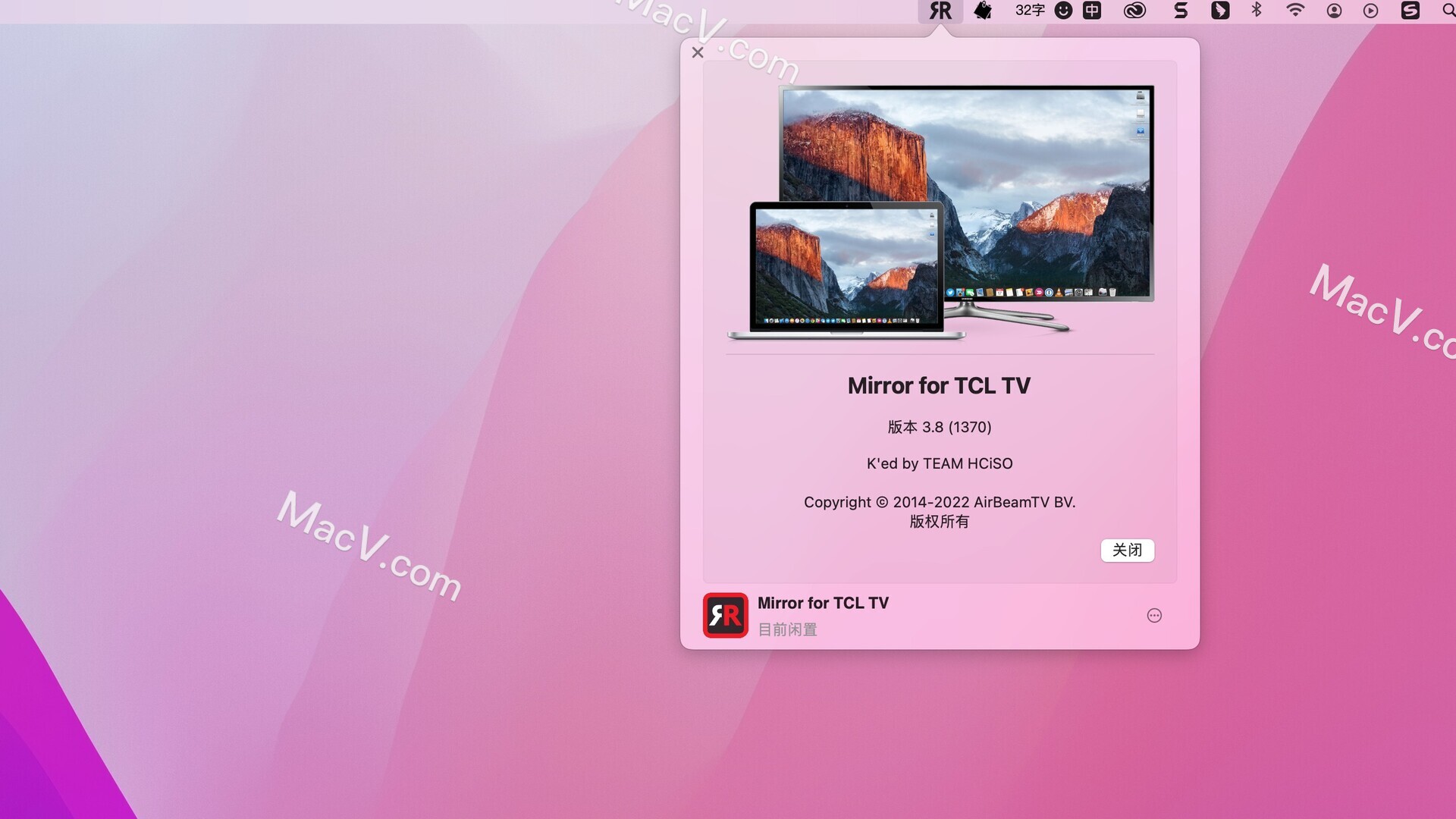Open the Bluetooth menu bar icon
Screen dimensions: 1456x819
point(1255,11)
